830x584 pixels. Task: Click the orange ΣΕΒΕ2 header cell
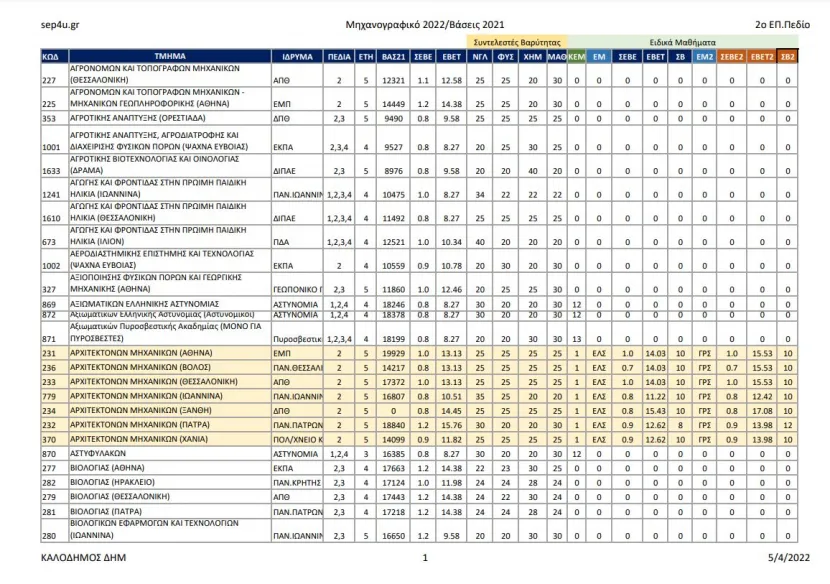pyautogui.click(x=732, y=56)
